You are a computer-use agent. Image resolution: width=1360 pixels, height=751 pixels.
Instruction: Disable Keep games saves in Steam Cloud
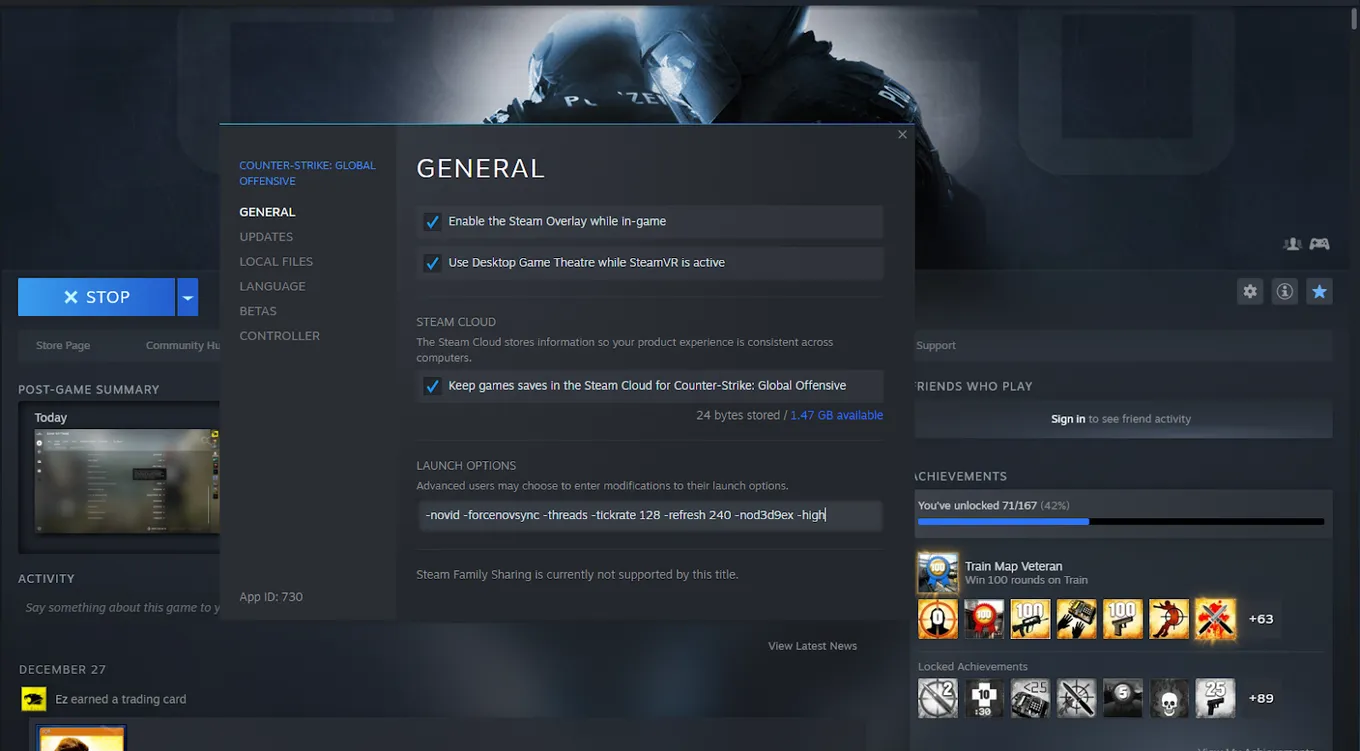click(432, 386)
